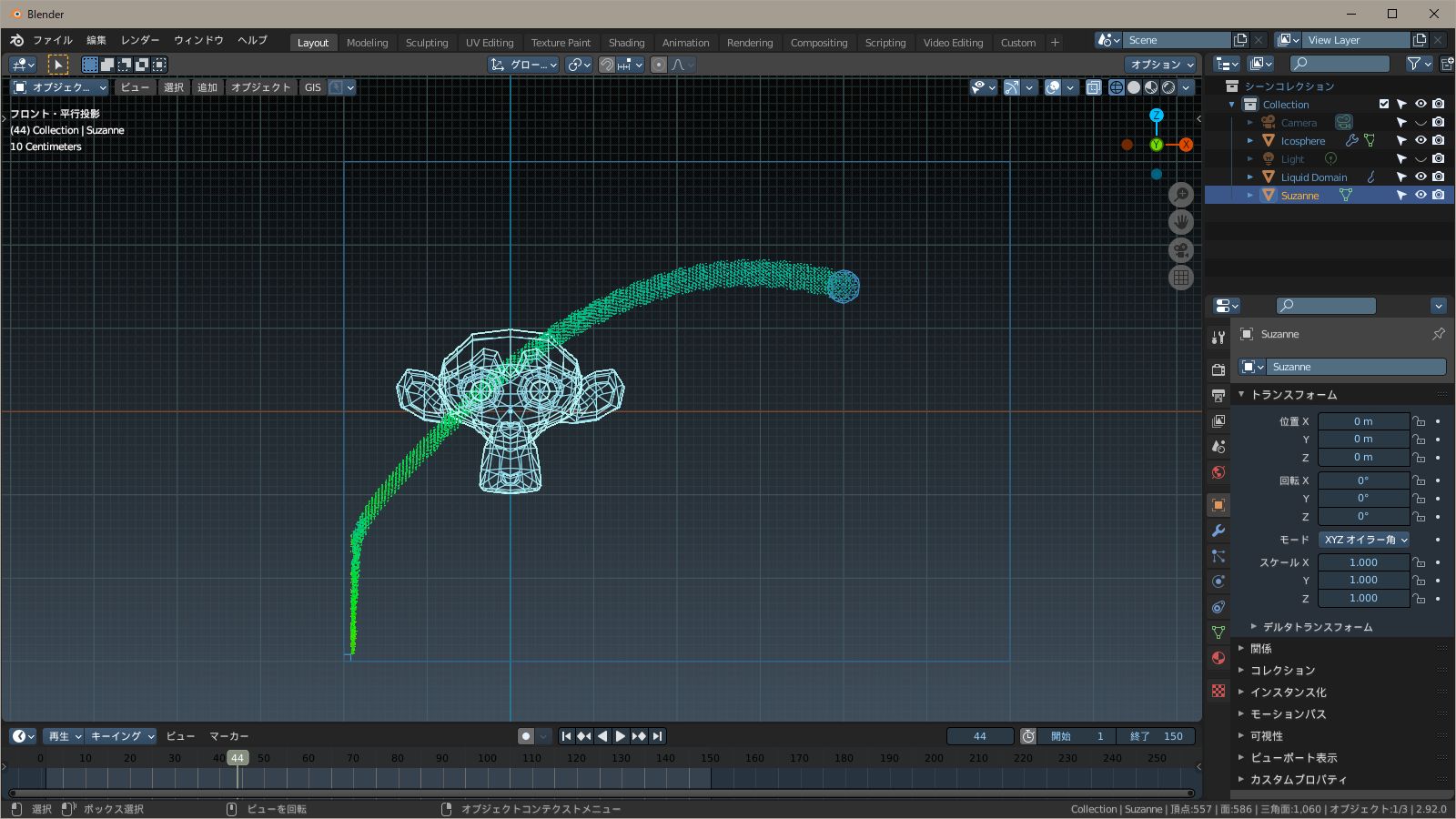Image resolution: width=1456 pixels, height=819 pixels.
Task: Select solid viewport shading
Action: (x=1134, y=87)
